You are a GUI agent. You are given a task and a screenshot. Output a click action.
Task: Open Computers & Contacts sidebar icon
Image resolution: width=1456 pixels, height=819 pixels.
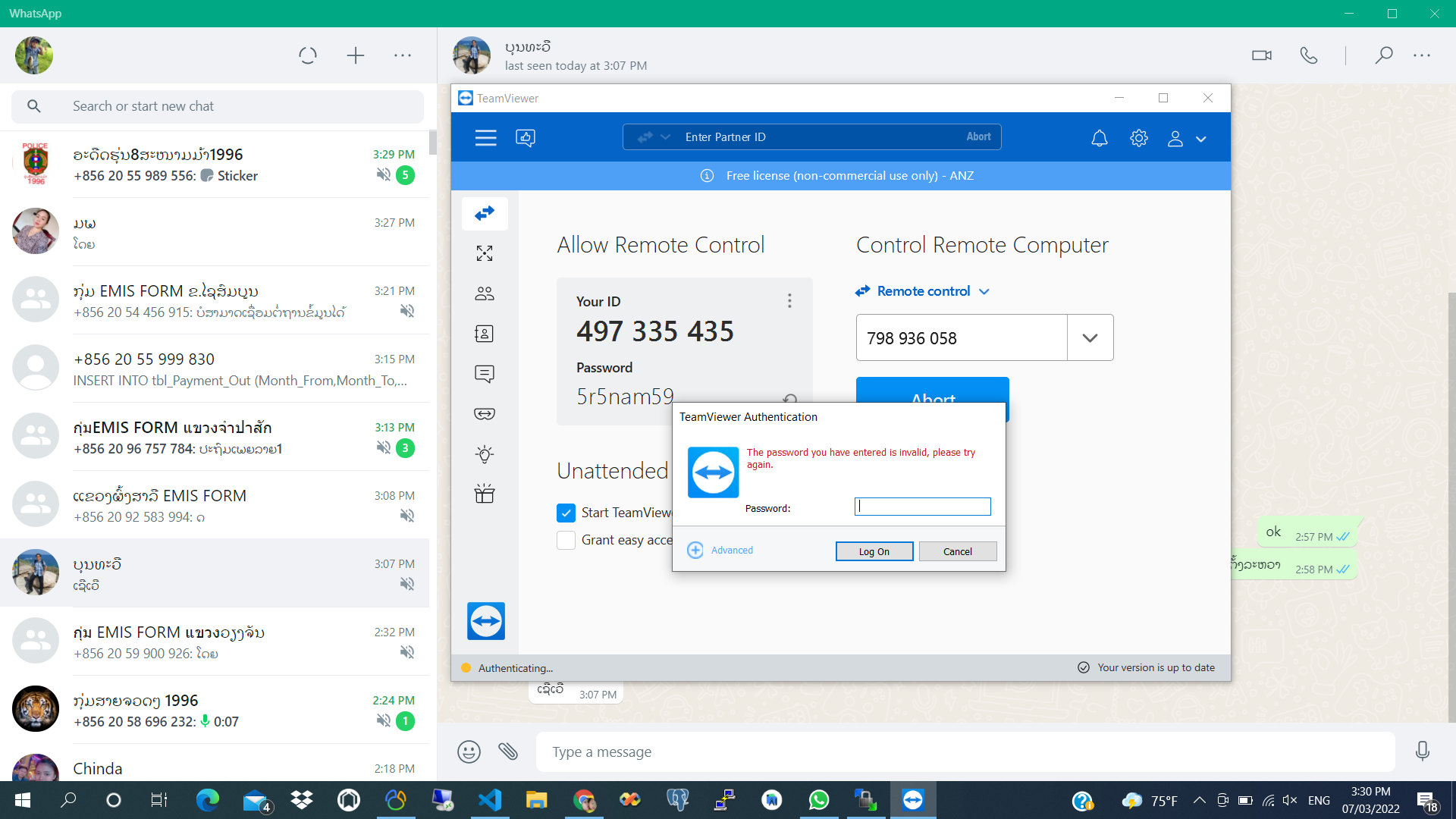[485, 334]
